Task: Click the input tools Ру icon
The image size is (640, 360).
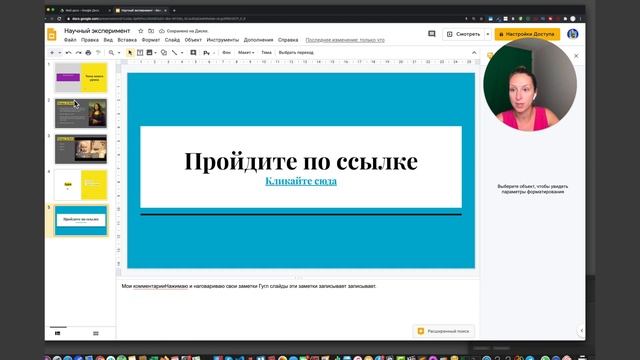Action: tap(207, 53)
